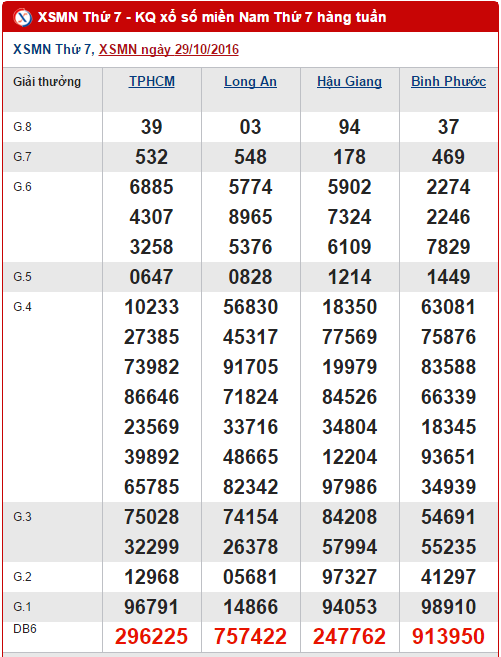The width and height of the screenshot is (501, 657).
Task: Click the Giải thưởng column header
Action: pyautogui.click(x=47, y=81)
